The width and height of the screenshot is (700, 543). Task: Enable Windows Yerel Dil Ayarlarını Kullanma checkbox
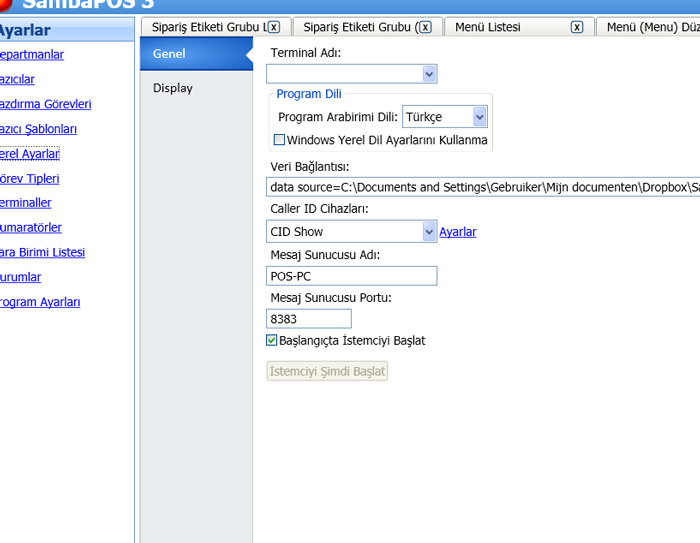pos(280,140)
